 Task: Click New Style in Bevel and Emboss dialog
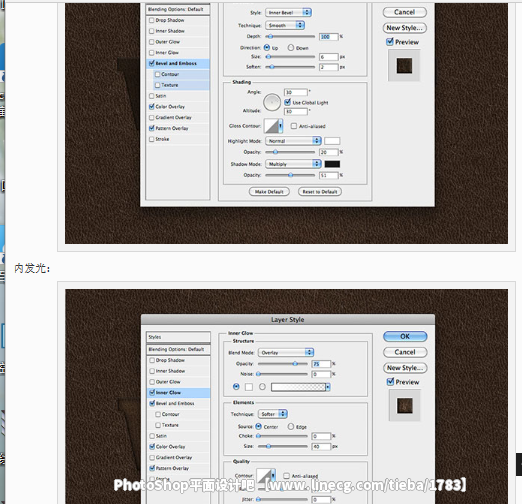405,28
